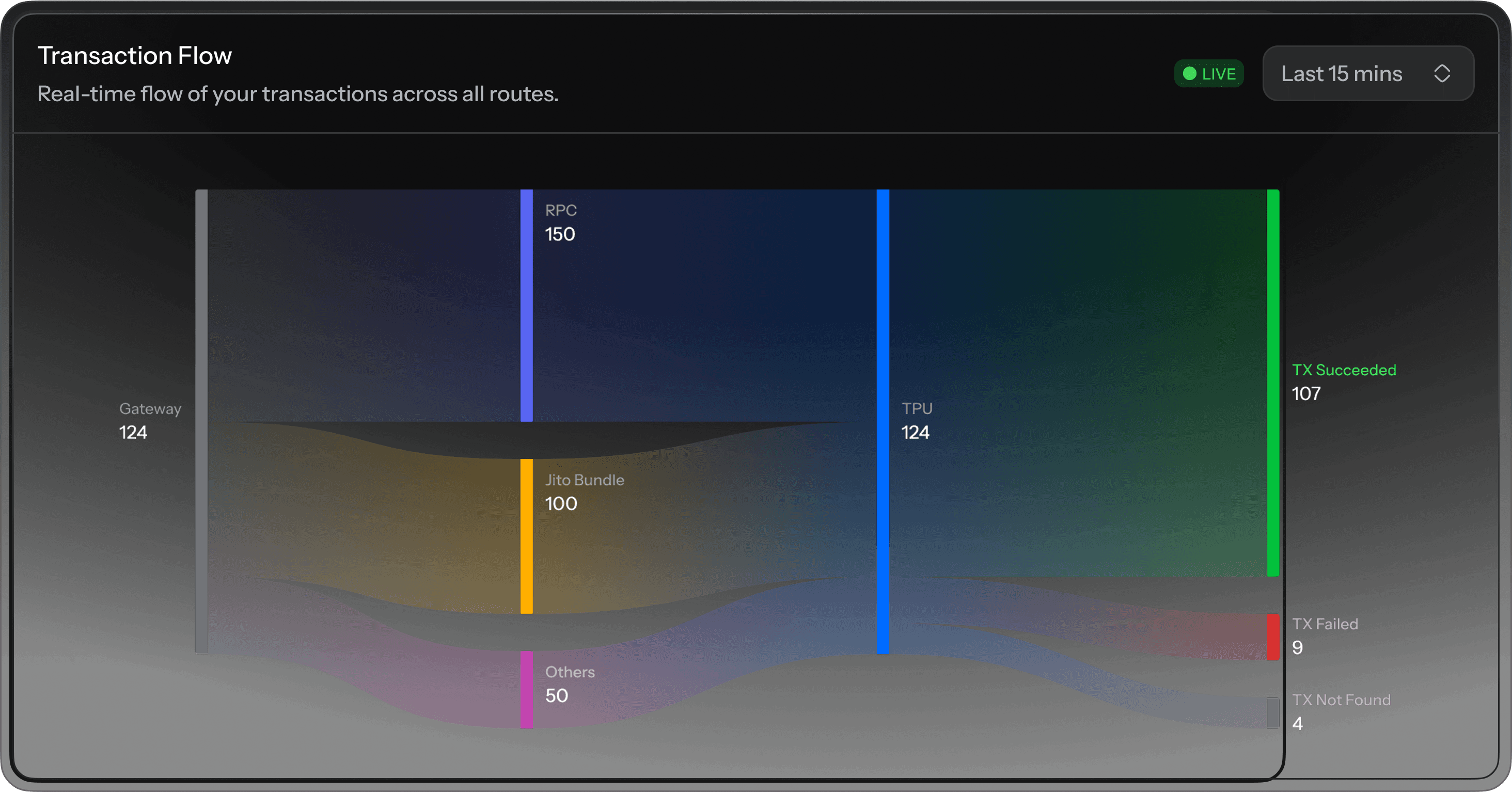Select the Others node bar
Screen dimensions: 1512x792
pos(527,689)
